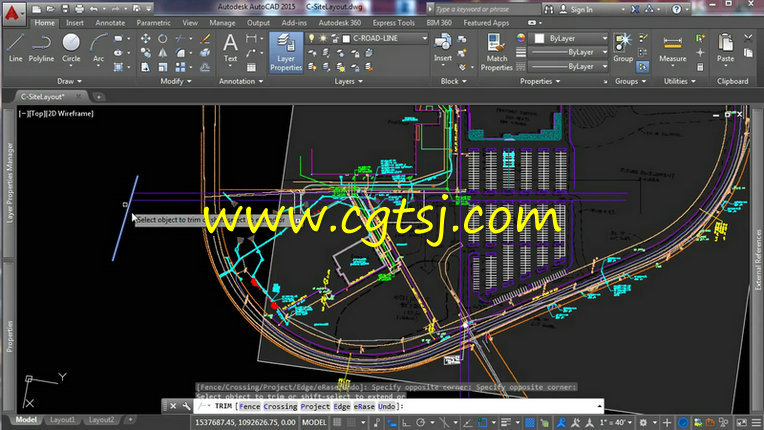Click the Linear dimension icon
764x430 pixels.
[251, 38]
